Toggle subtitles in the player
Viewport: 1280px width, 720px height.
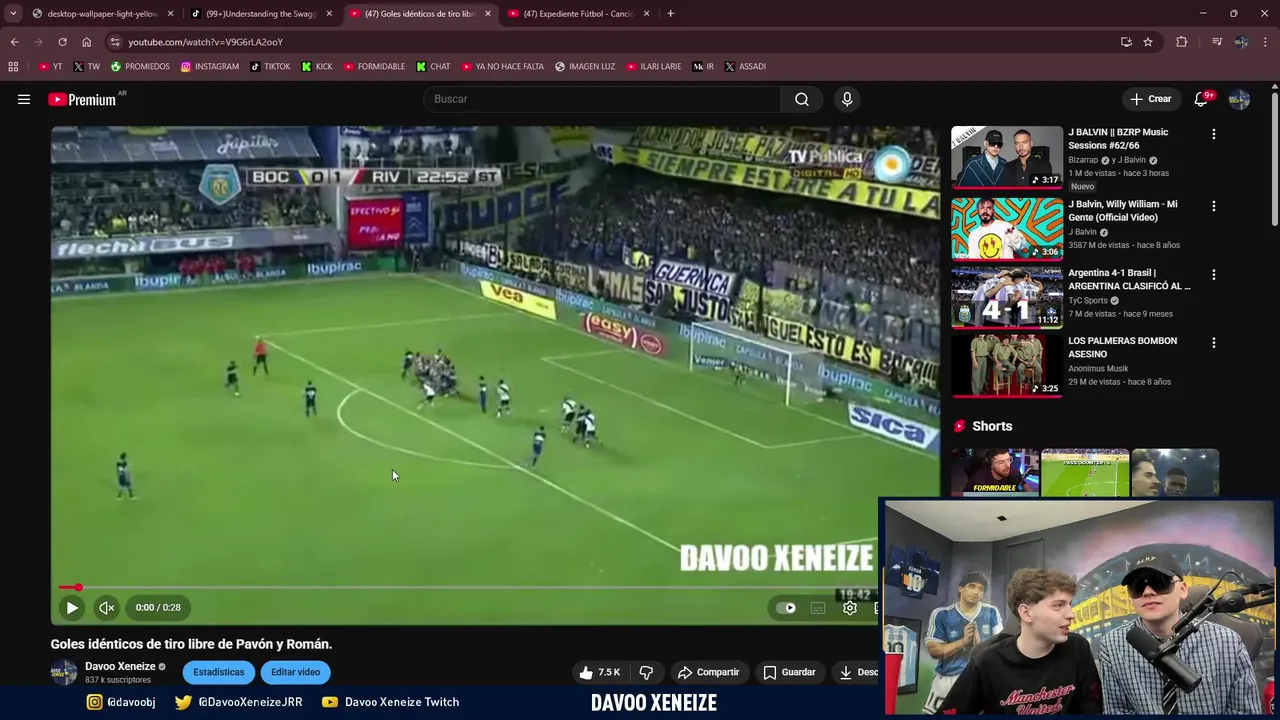coord(818,607)
